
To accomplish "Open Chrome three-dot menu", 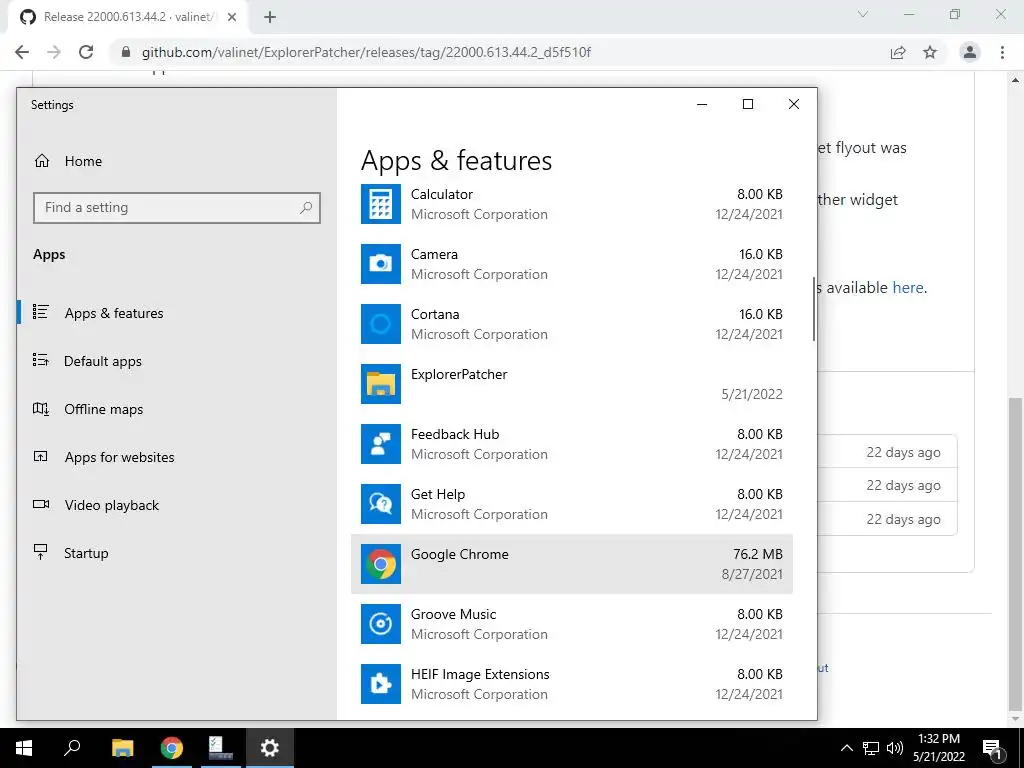I will [x=1002, y=52].
